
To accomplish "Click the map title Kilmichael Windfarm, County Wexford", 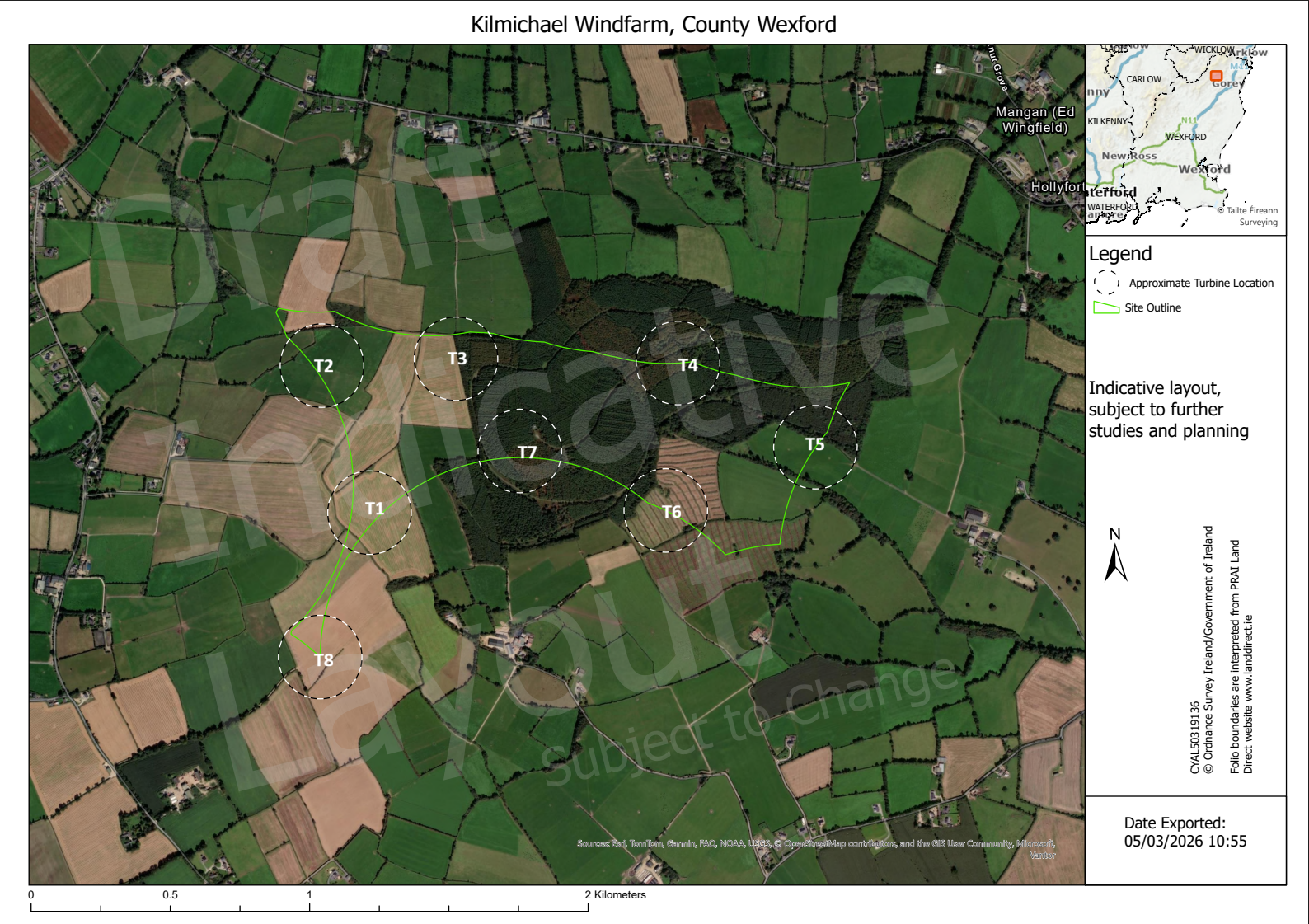I will point(654,25).
